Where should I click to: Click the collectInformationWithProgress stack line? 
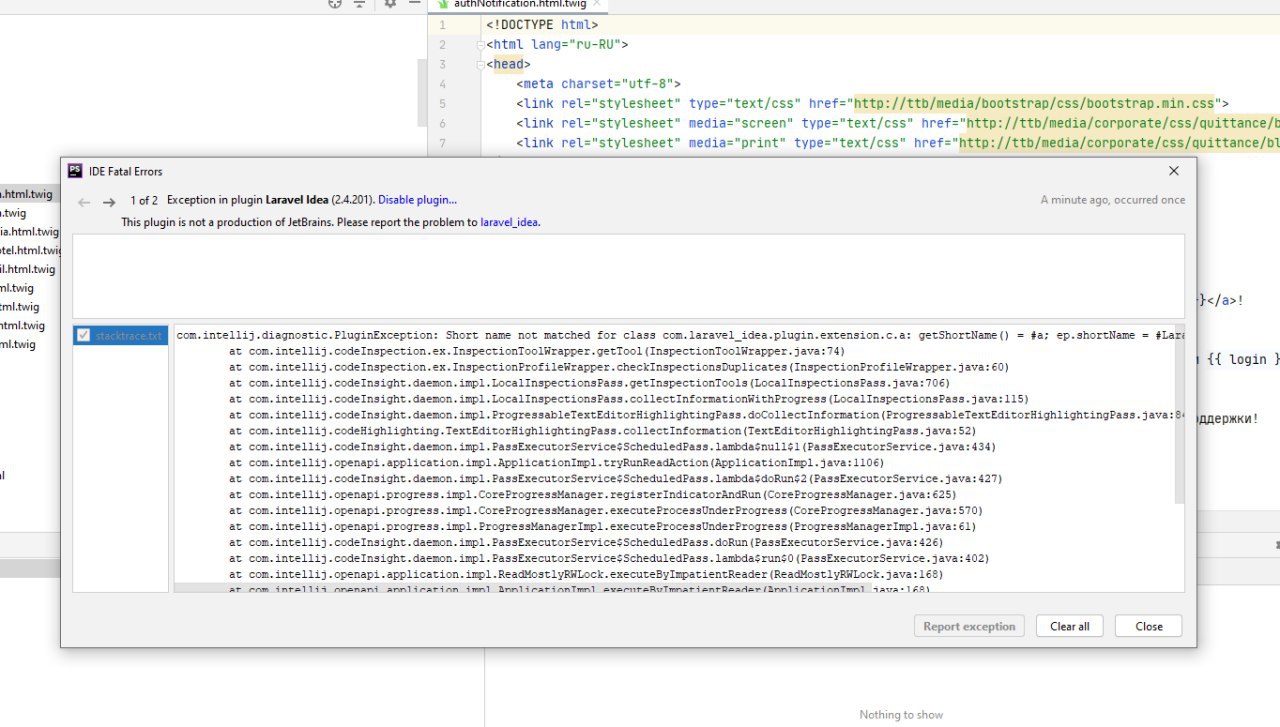(628, 399)
